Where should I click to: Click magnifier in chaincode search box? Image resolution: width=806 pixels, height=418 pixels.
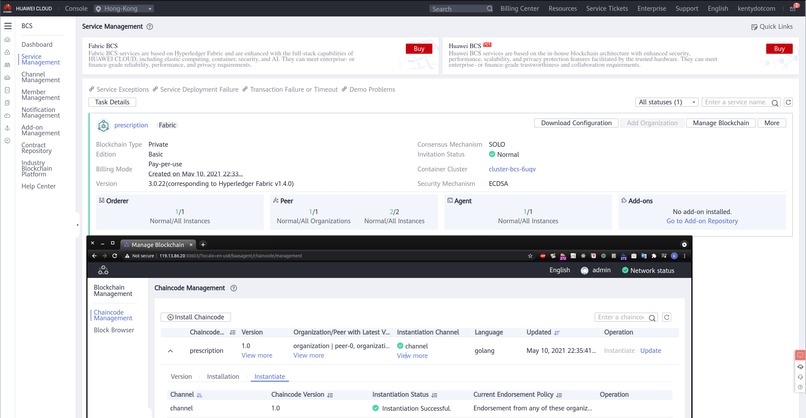(652, 318)
